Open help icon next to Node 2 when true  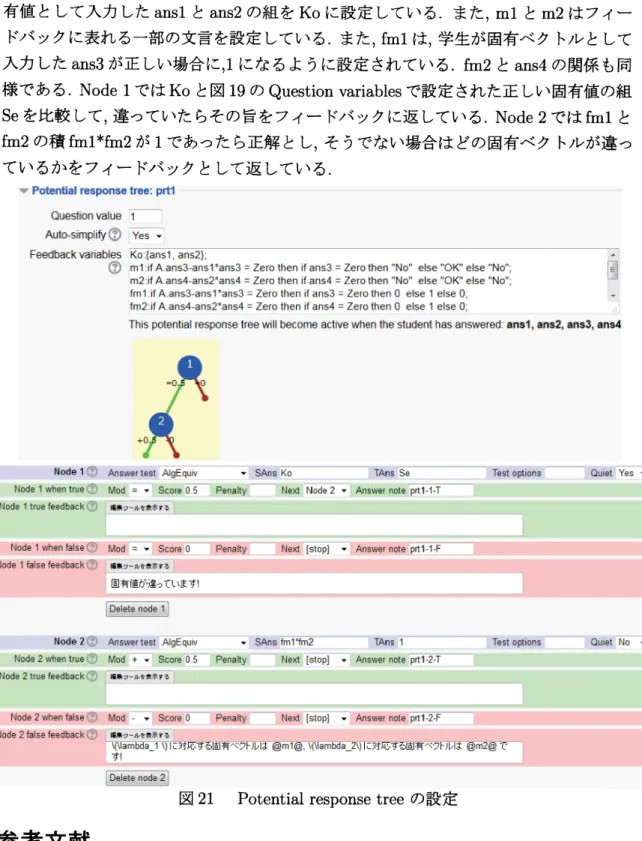[92, 659]
